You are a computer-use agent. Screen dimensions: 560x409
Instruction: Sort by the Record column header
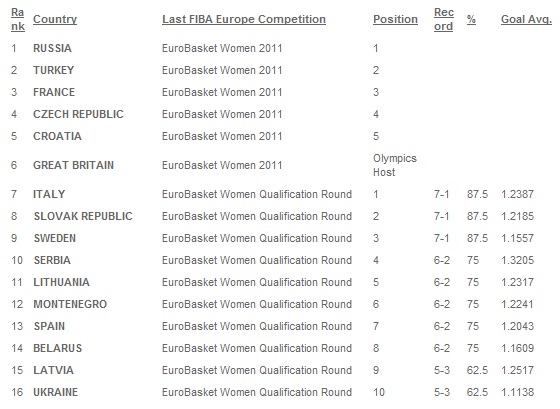click(x=444, y=19)
